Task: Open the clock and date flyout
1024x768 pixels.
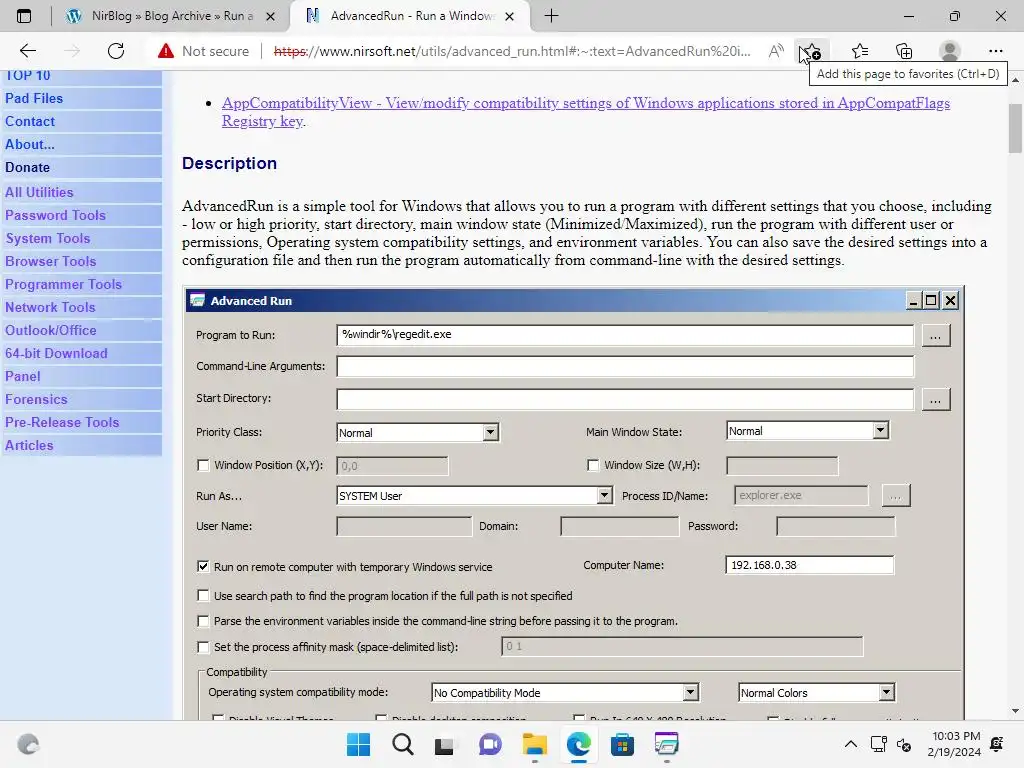Action: (x=953, y=744)
